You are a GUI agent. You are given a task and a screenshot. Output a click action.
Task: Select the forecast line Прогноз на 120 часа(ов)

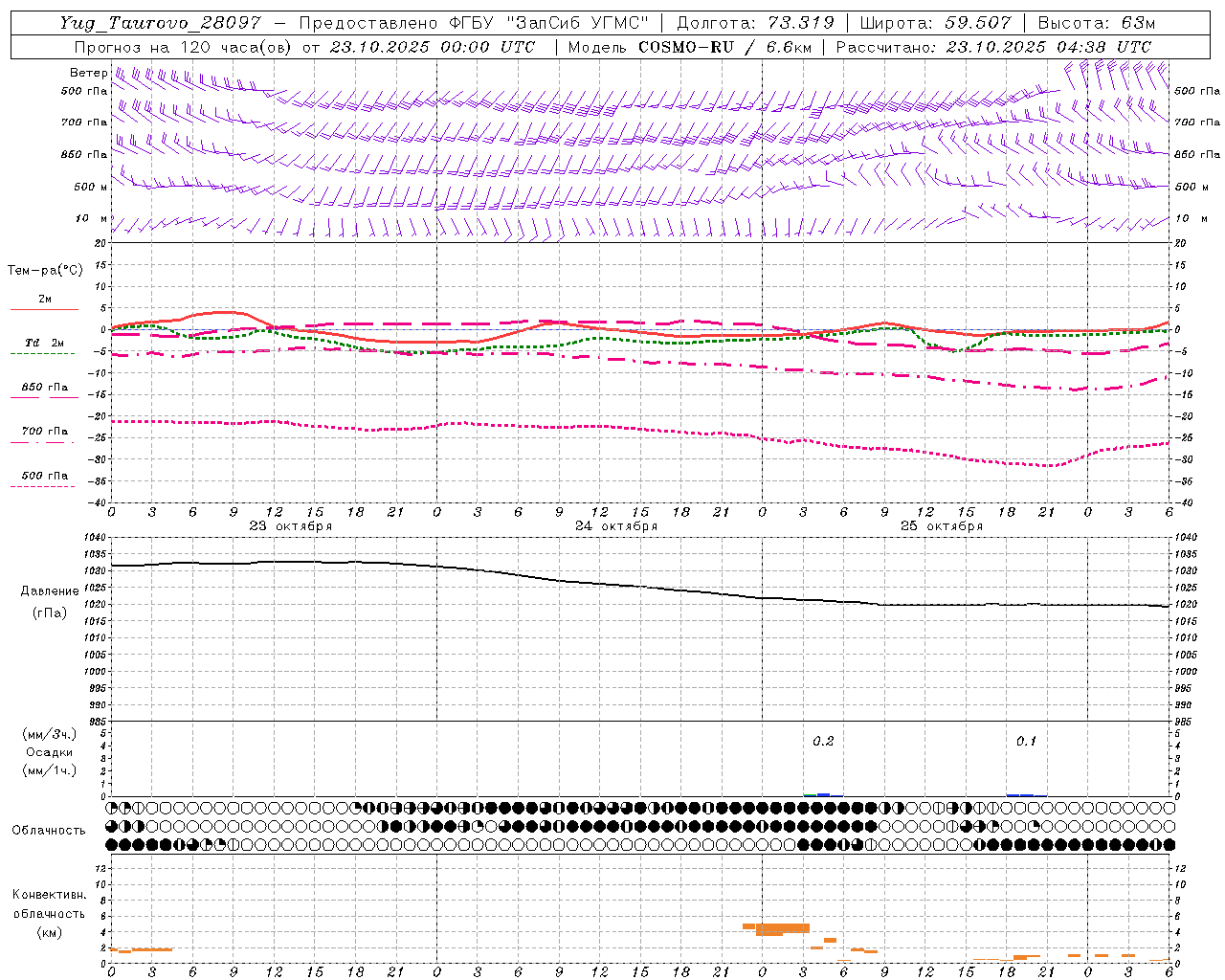point(185,47)
